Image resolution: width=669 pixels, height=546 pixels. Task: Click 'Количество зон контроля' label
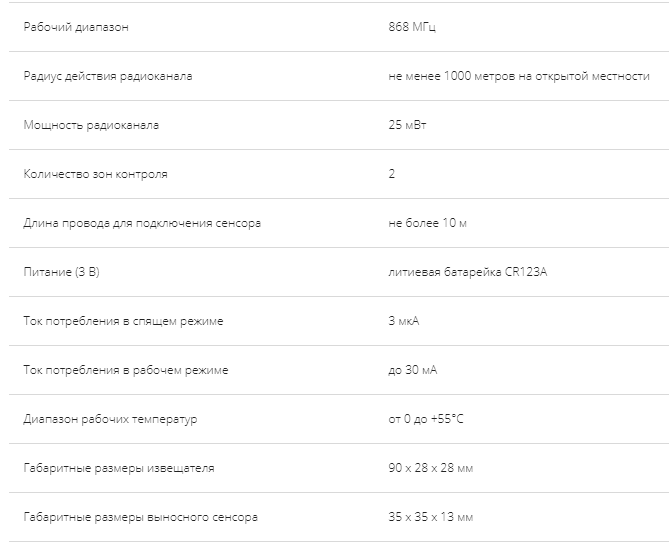pos(95,174)
